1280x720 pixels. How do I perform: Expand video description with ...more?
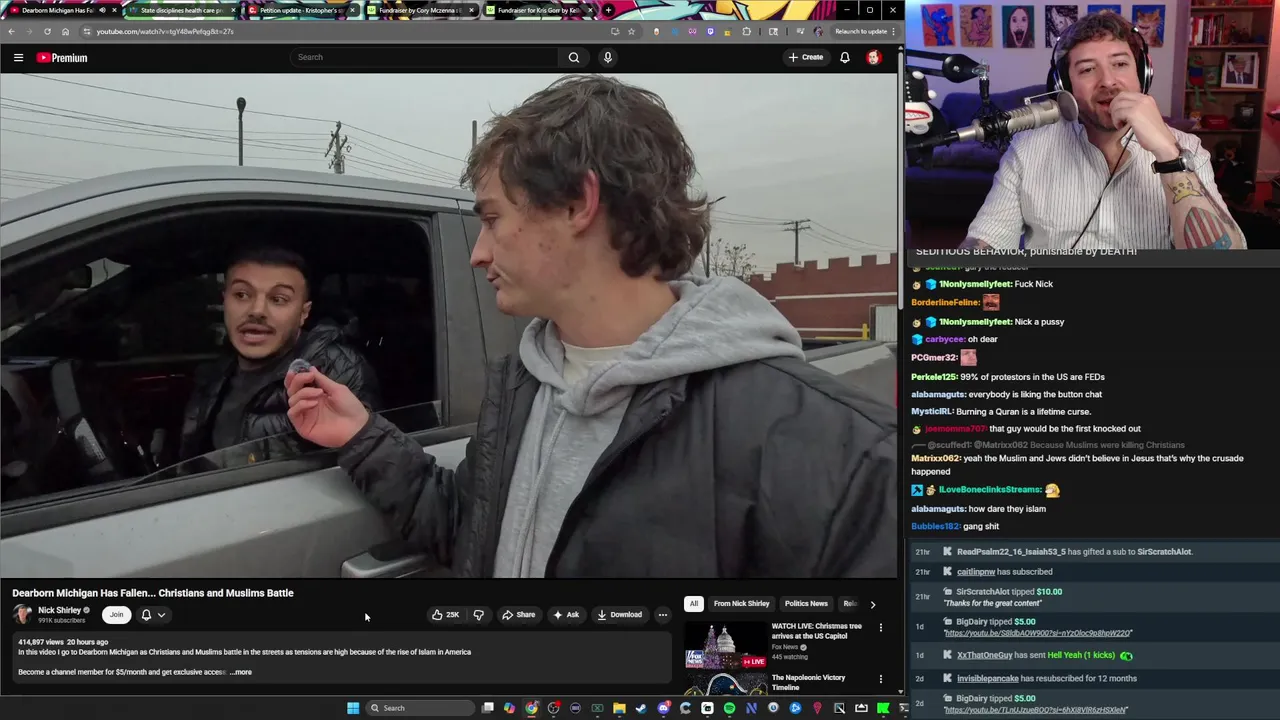coord(241,672)
